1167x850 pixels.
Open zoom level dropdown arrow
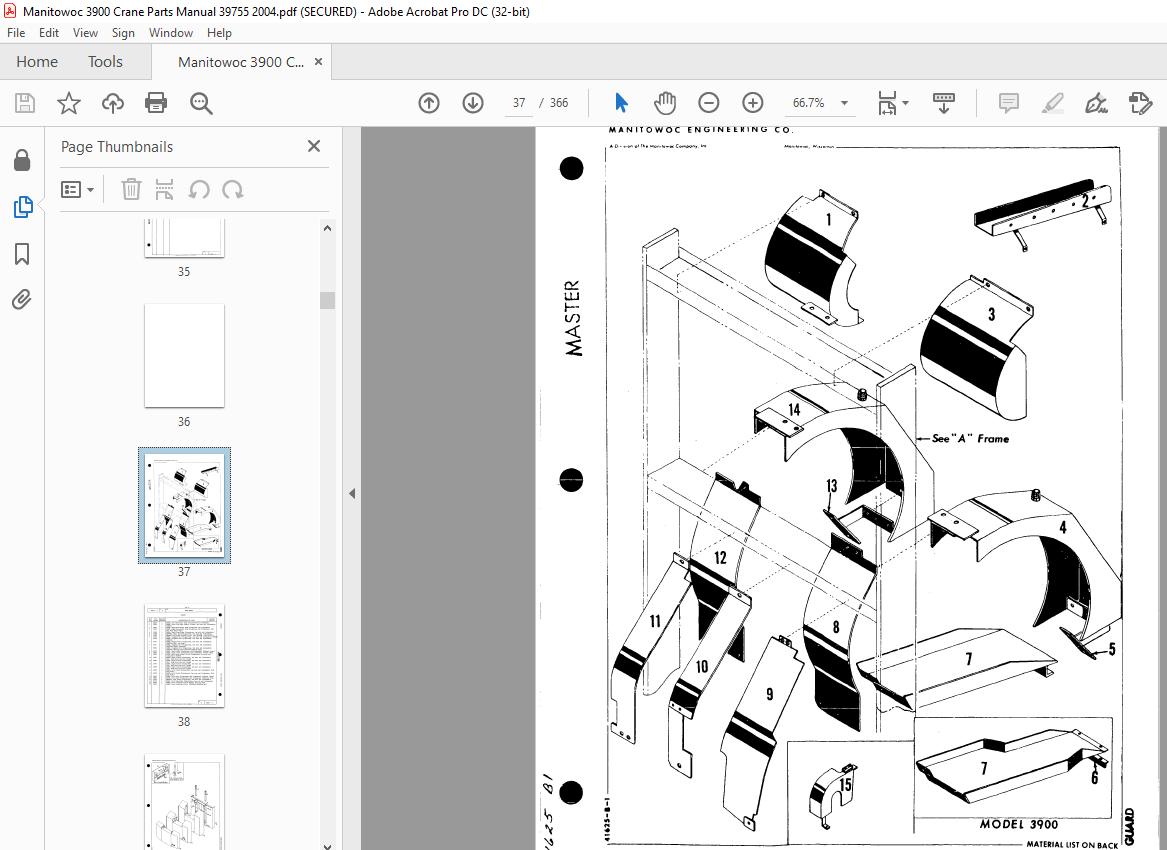(845, 103)
